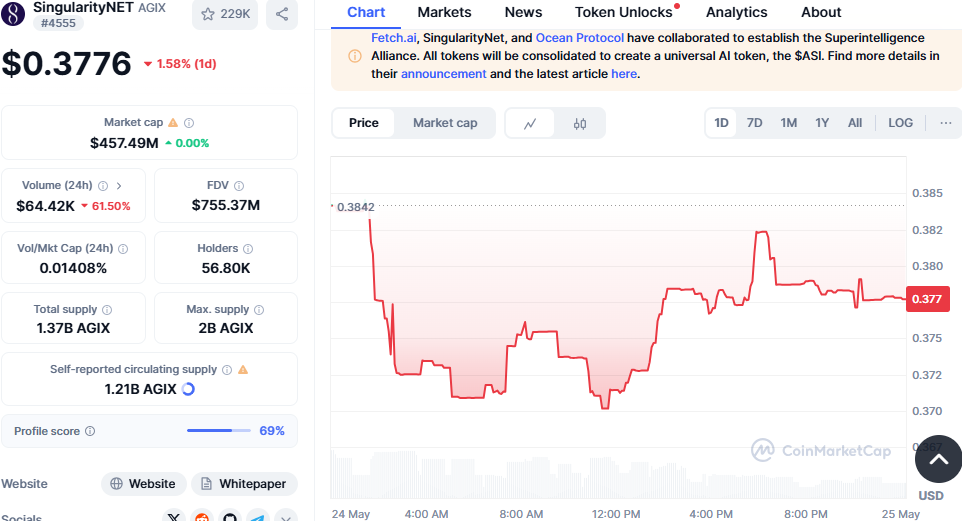Screen dimensions: 962x521
Task: Click the $457.49M market cap value
Action: [124, 143]
